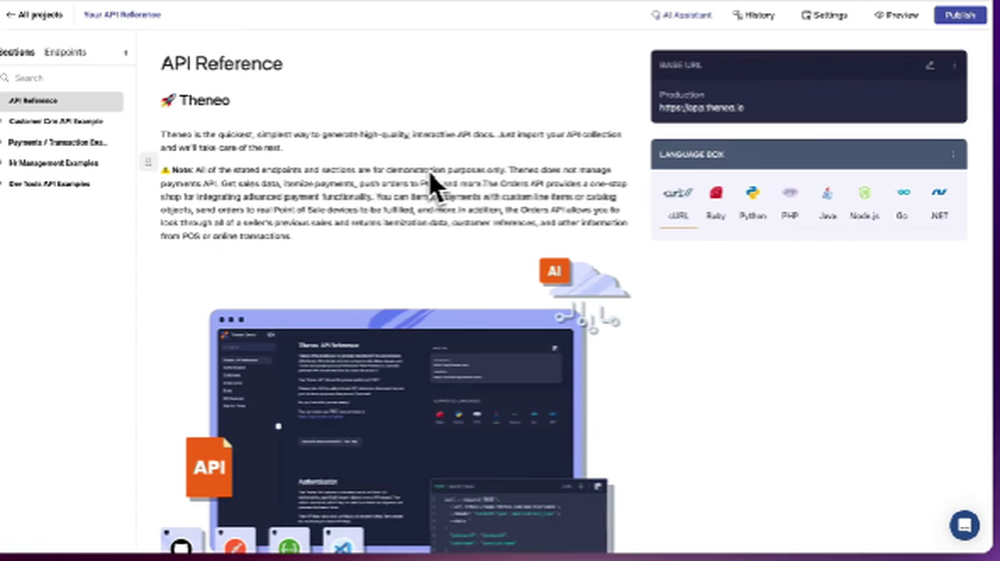Go back to All projects
The image size is (1000, 561).
[34, 15]
